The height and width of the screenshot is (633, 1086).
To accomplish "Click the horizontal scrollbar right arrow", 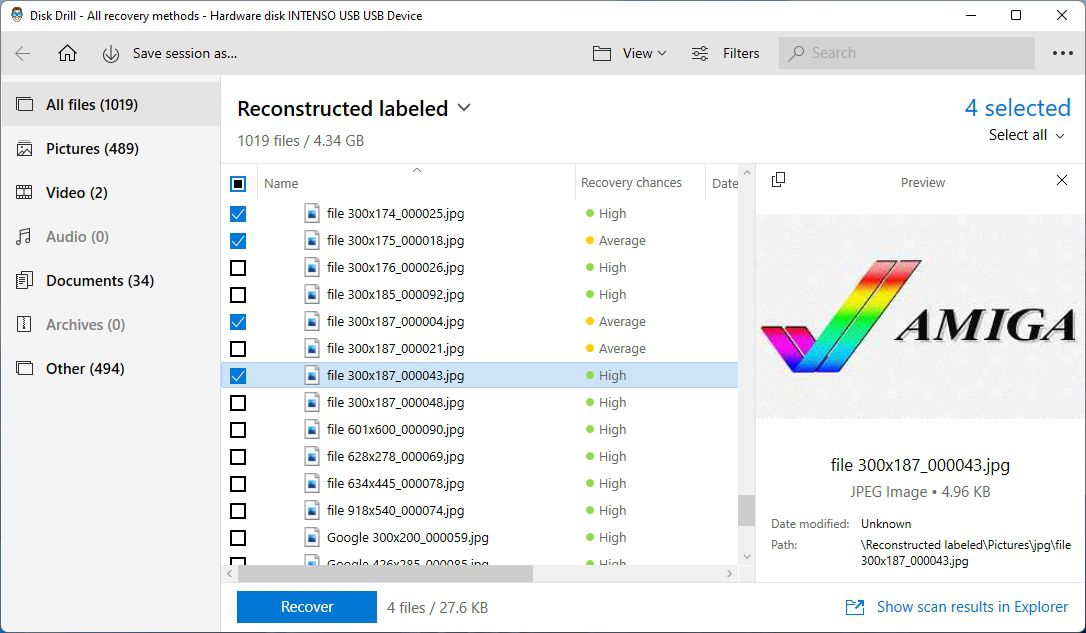I will tap(729, 573).
